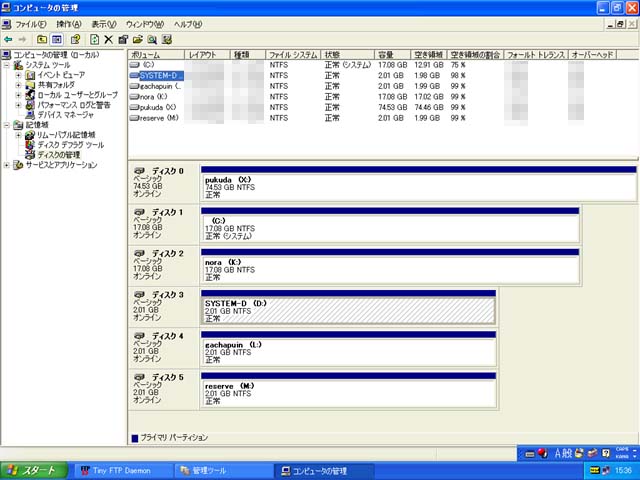Click the Disk 3 icon in the graphical view
This screenshot has height=480, width=640.
point(140,294)
